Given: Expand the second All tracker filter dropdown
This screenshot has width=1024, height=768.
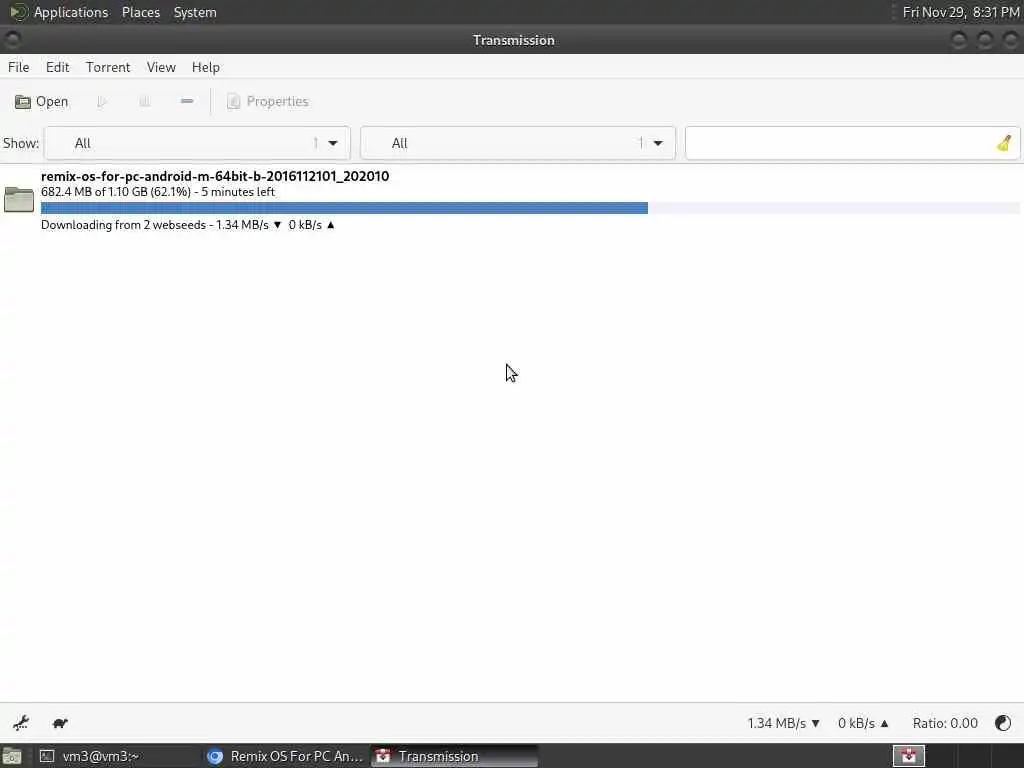Looking at the screenshot, I should [x=517, y=143].
